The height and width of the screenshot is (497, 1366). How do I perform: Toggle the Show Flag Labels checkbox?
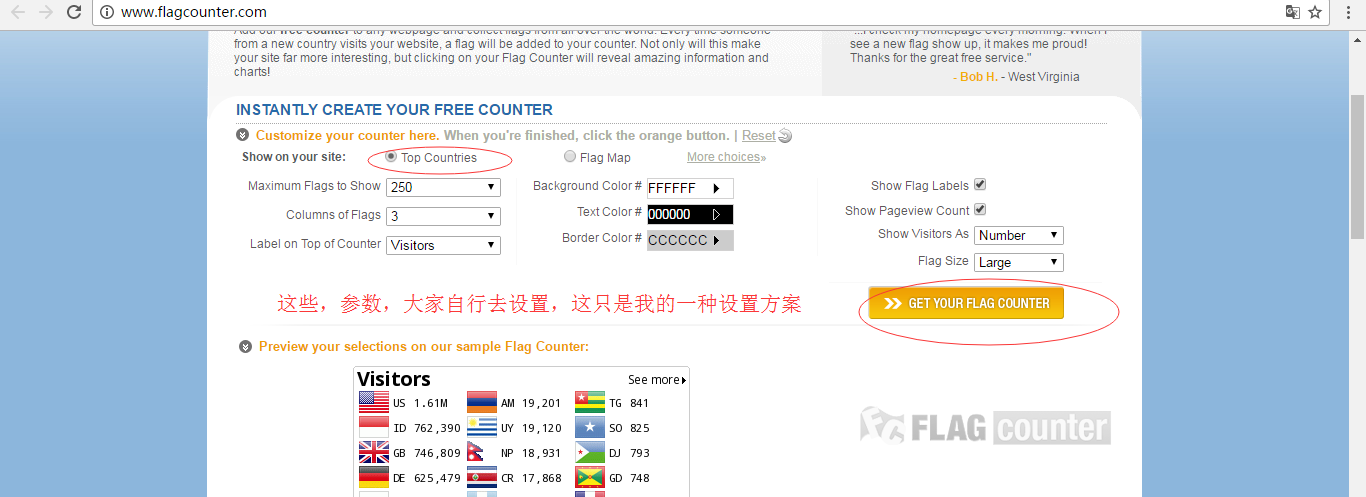[x=980, y=185]
